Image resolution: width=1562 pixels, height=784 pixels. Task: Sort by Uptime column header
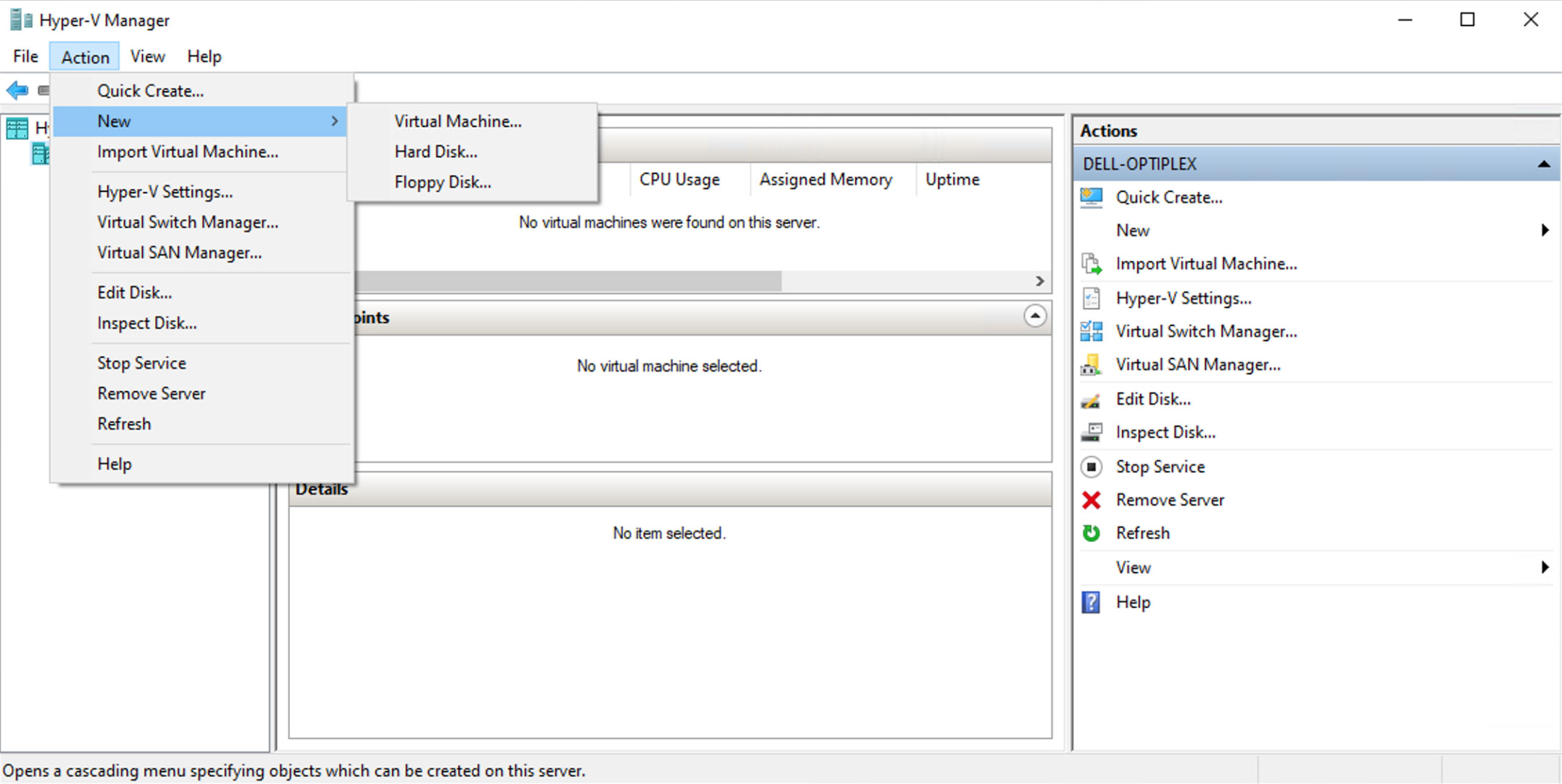[952, 180]
